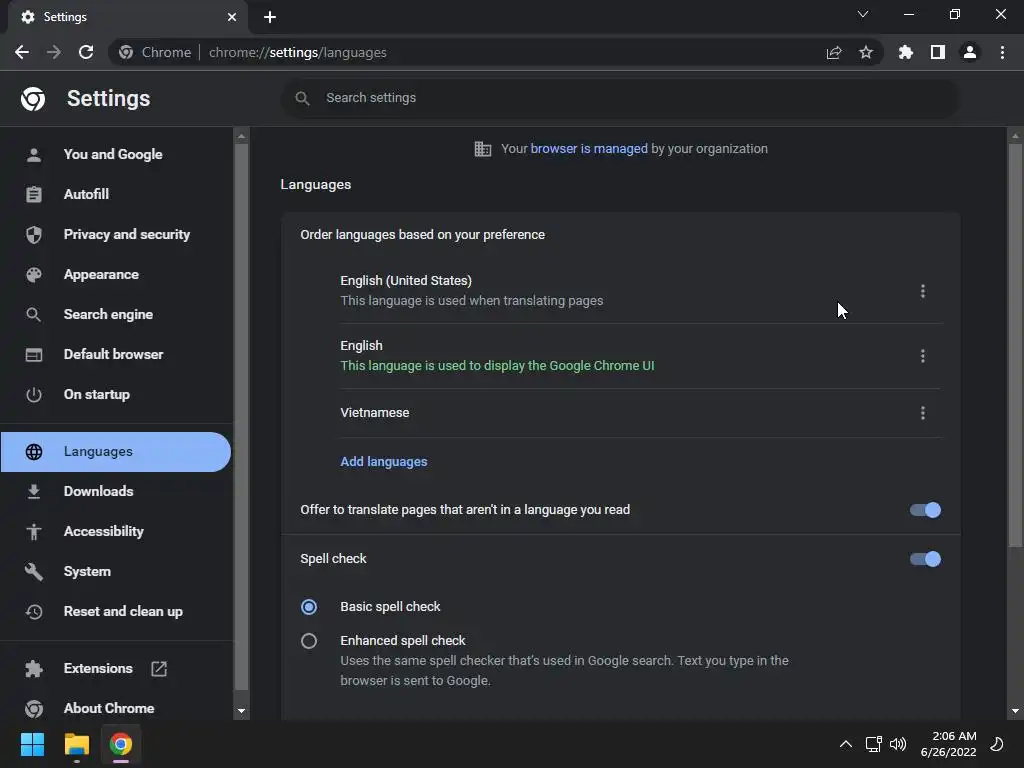Image resolution: width=1024 pixels, height=768 pixels.
Task: Click the organization building icon
Action: 483,149
